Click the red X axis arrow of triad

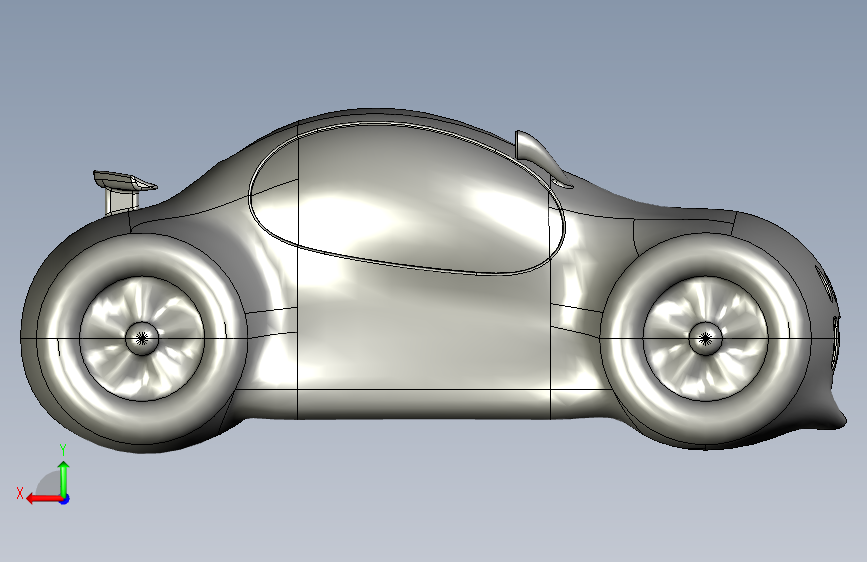tap(44, 499)
